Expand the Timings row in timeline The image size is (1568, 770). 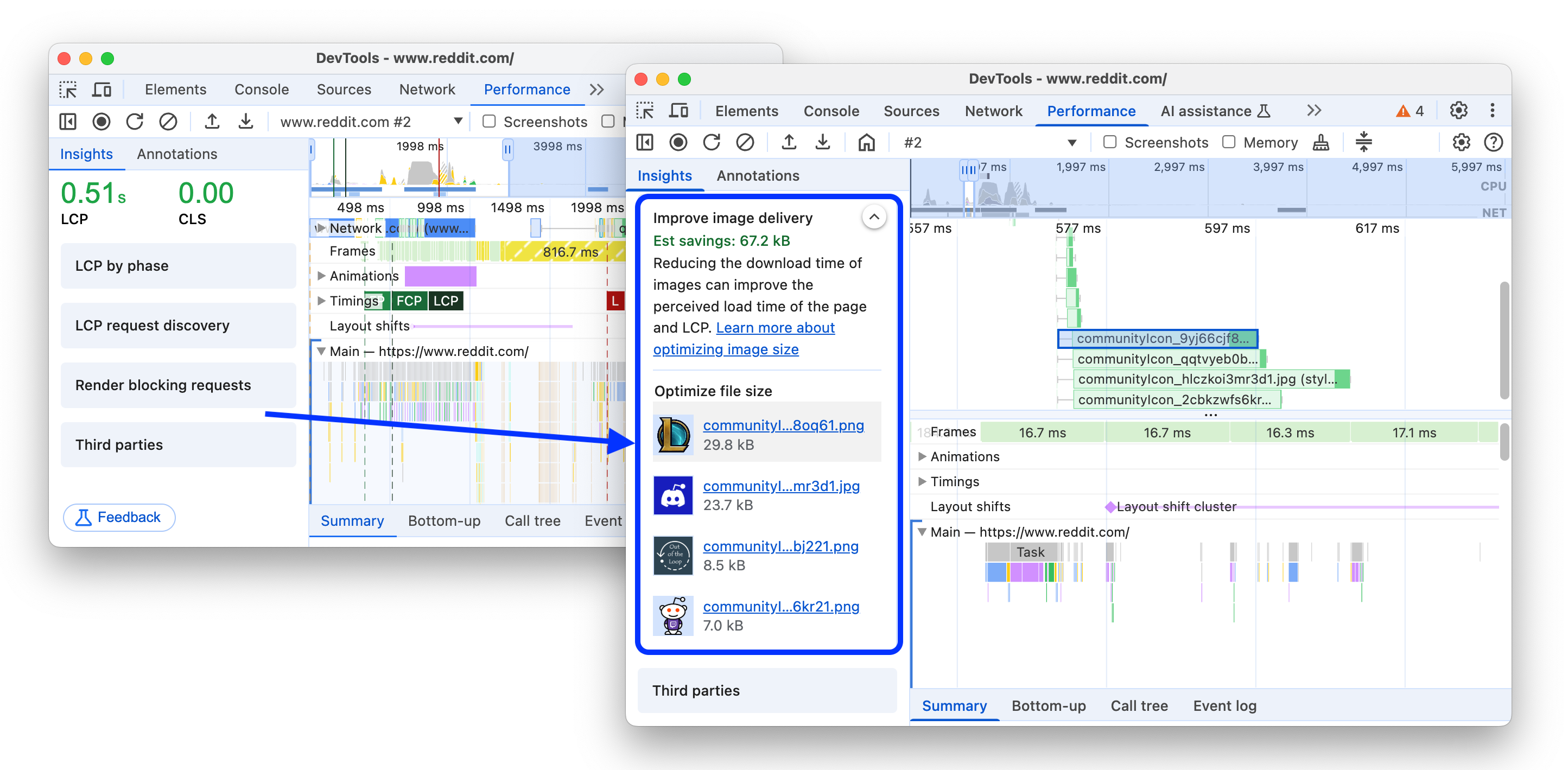point(921,481)
